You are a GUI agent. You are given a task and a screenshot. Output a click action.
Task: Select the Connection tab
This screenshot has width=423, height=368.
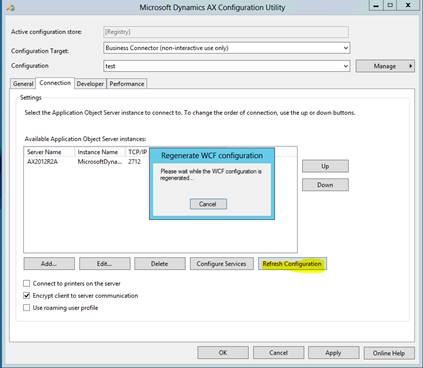pos(55,83)
